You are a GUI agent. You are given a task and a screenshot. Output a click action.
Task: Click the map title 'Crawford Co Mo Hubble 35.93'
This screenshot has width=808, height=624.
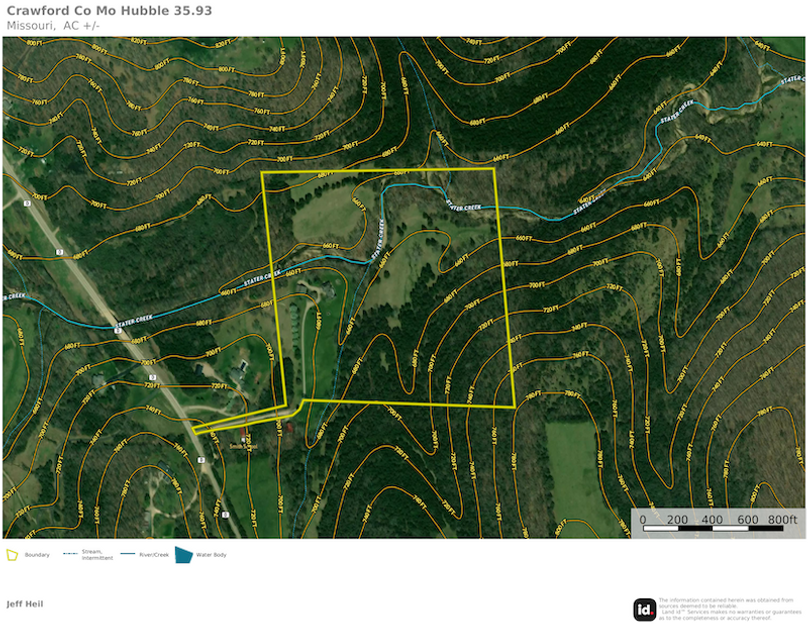click(x=109, y=11)
